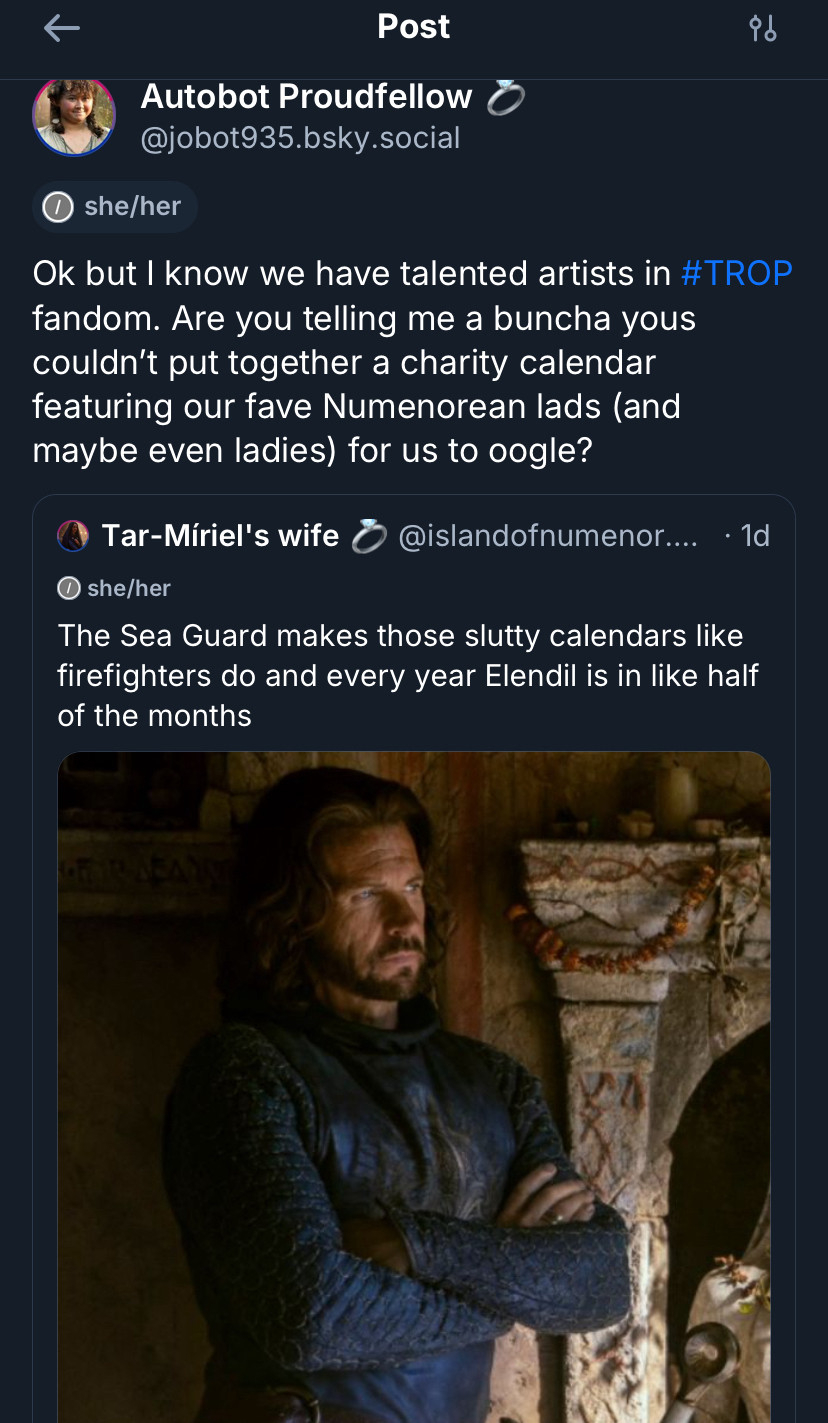Viewport: 828px width, 1423px height.
Task: Visit the @jobot935.bsky.social handle
Action: point(300,137)
